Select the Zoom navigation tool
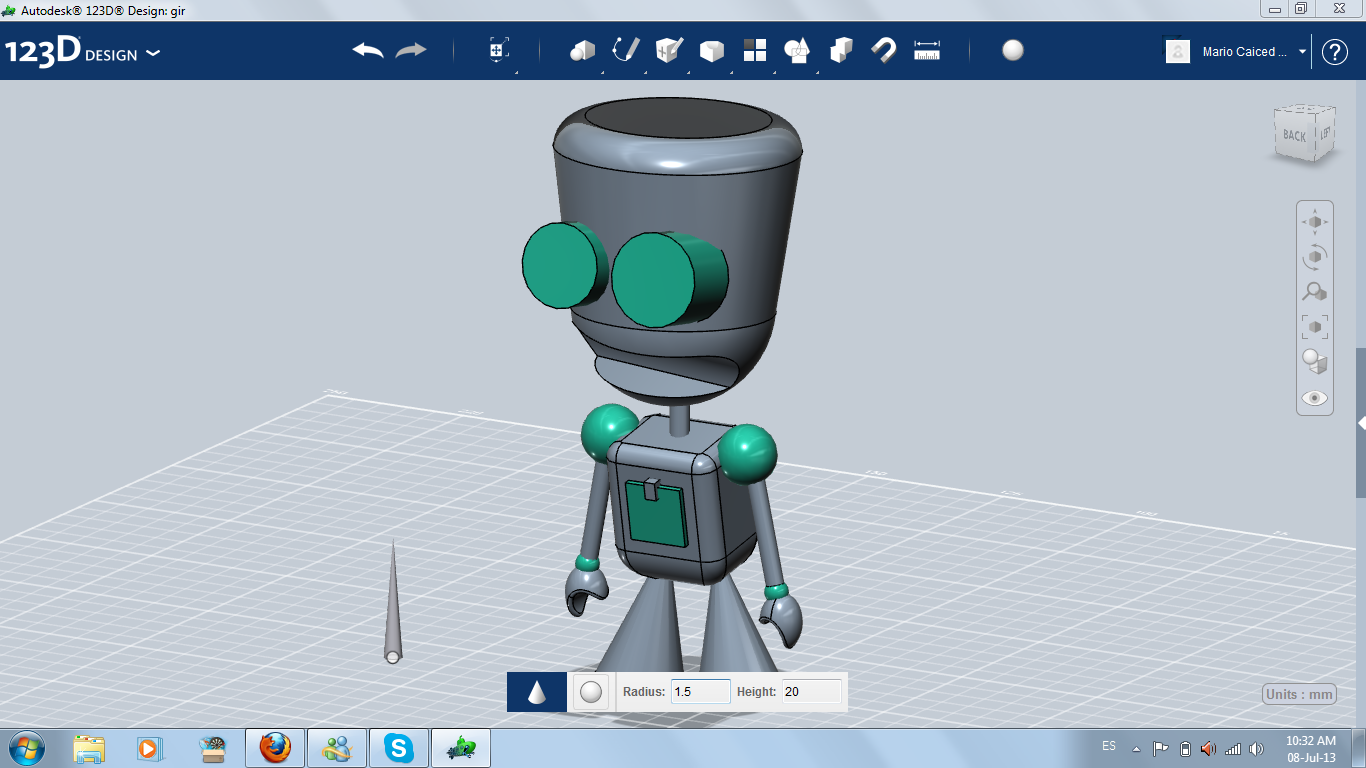This screenshot has width=1366, height=768. tap(1315, 291)
